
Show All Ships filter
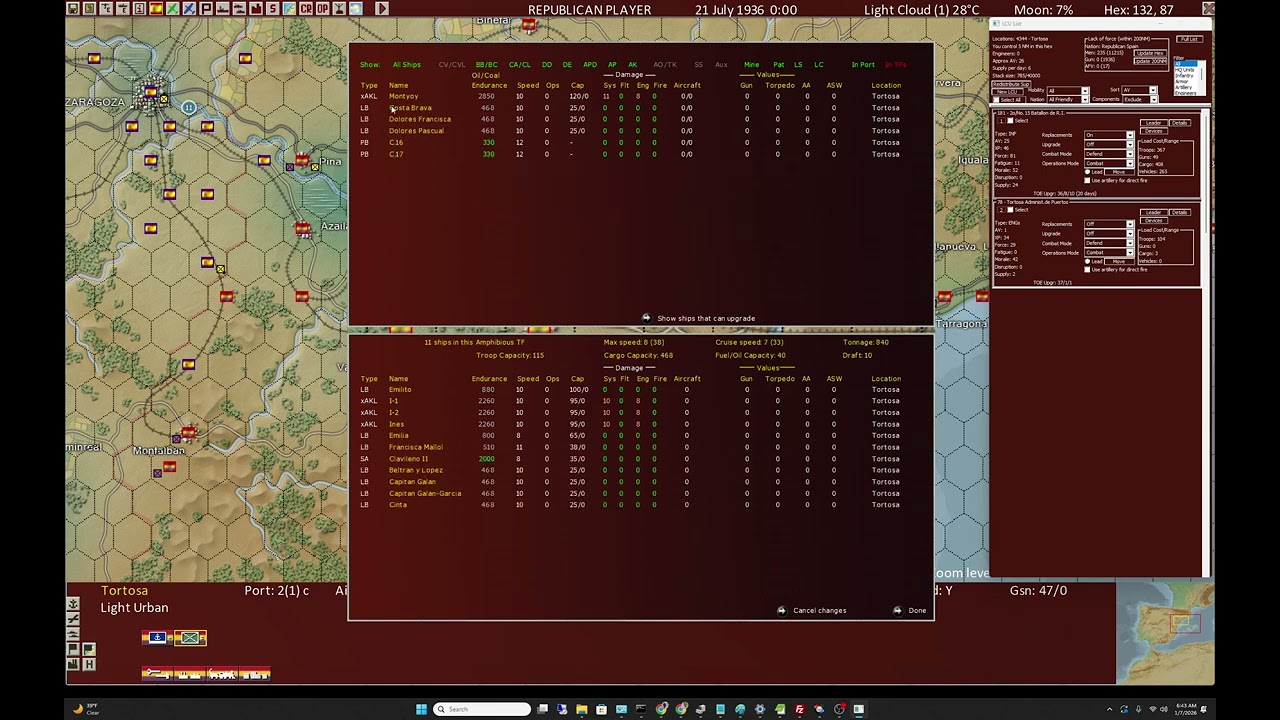pyautogui.click(x=407, y=65)
